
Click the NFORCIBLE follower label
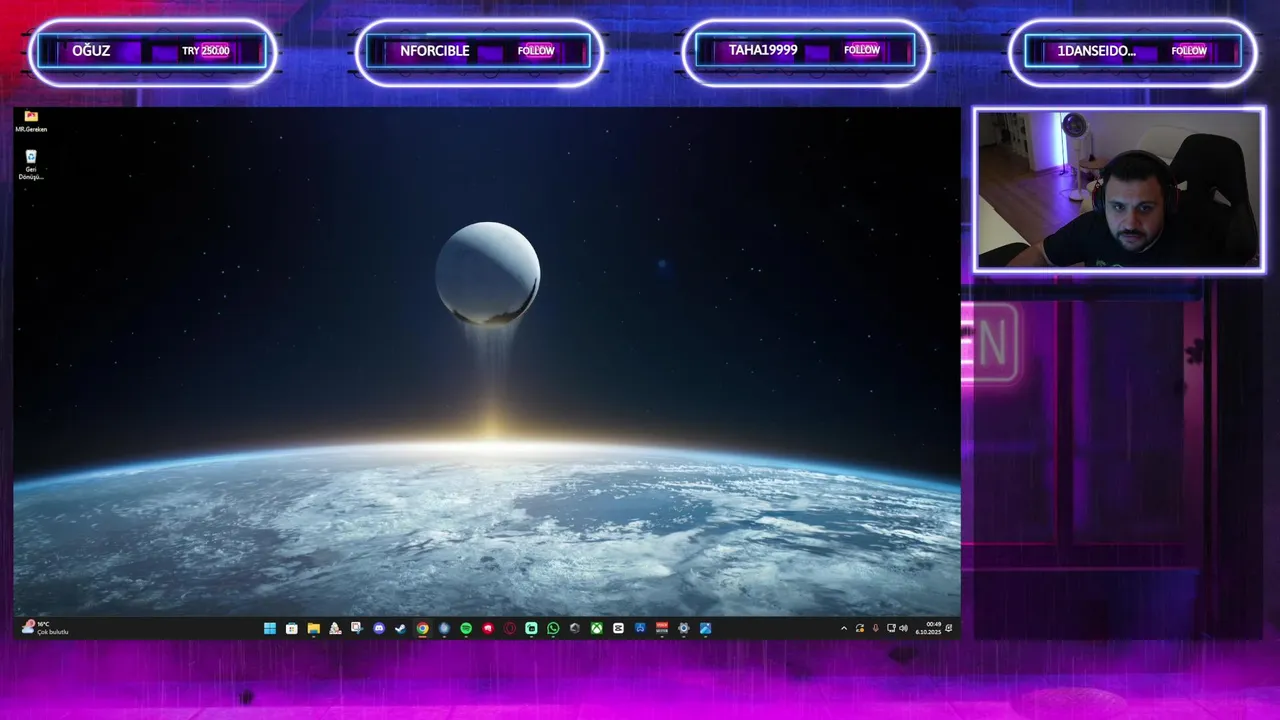[435, 51]
